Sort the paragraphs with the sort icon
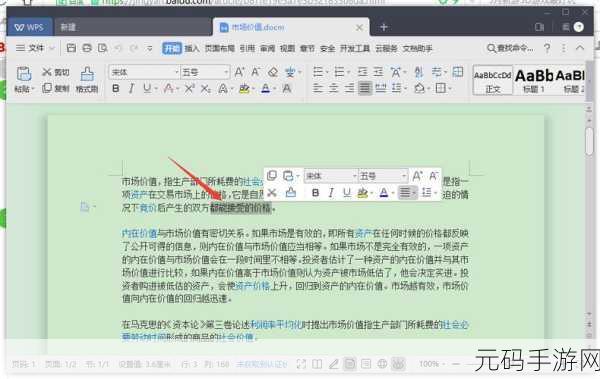600x379 pixels. (419, 72)
